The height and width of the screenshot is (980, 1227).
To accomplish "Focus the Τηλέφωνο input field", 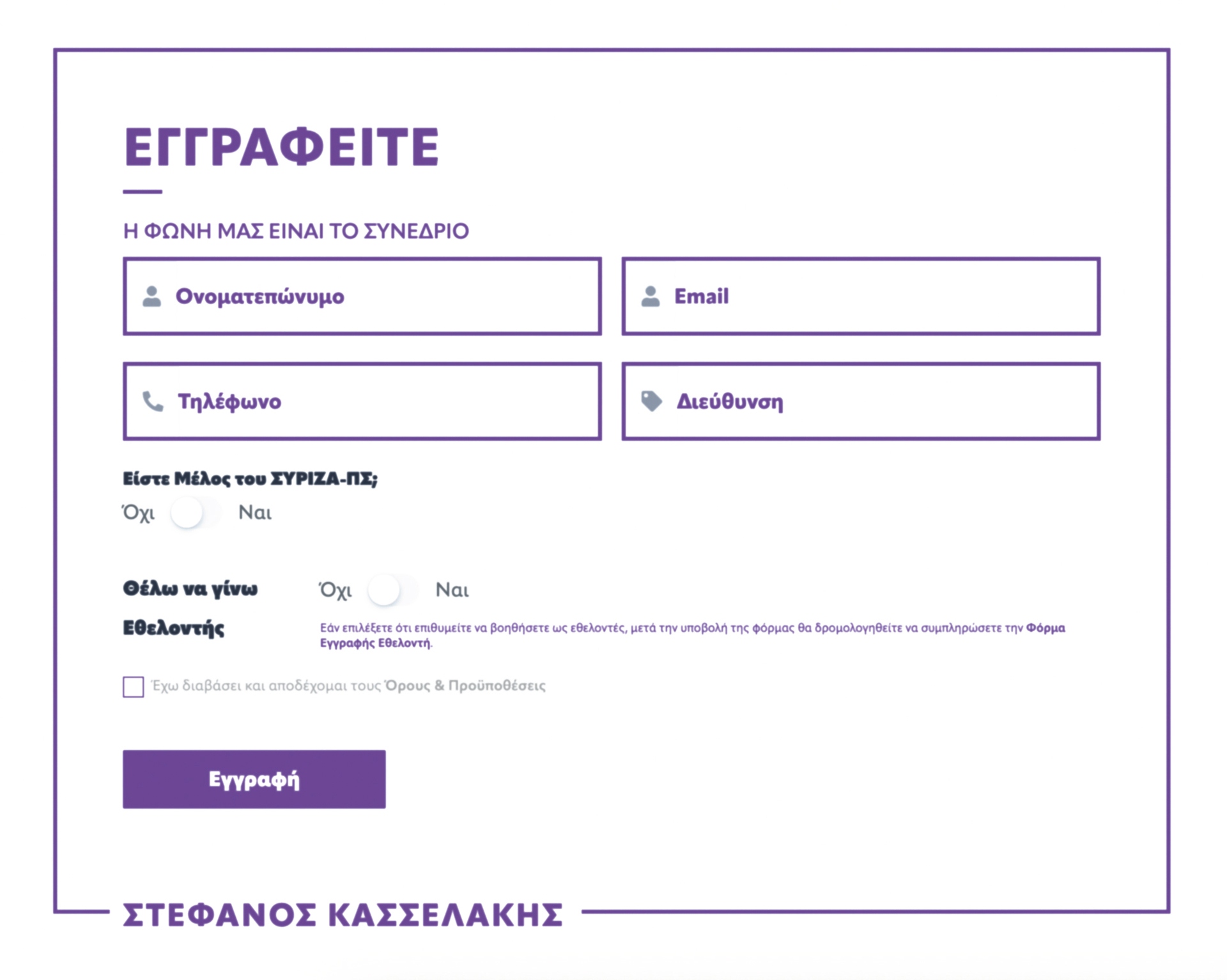I will point(362,401).
